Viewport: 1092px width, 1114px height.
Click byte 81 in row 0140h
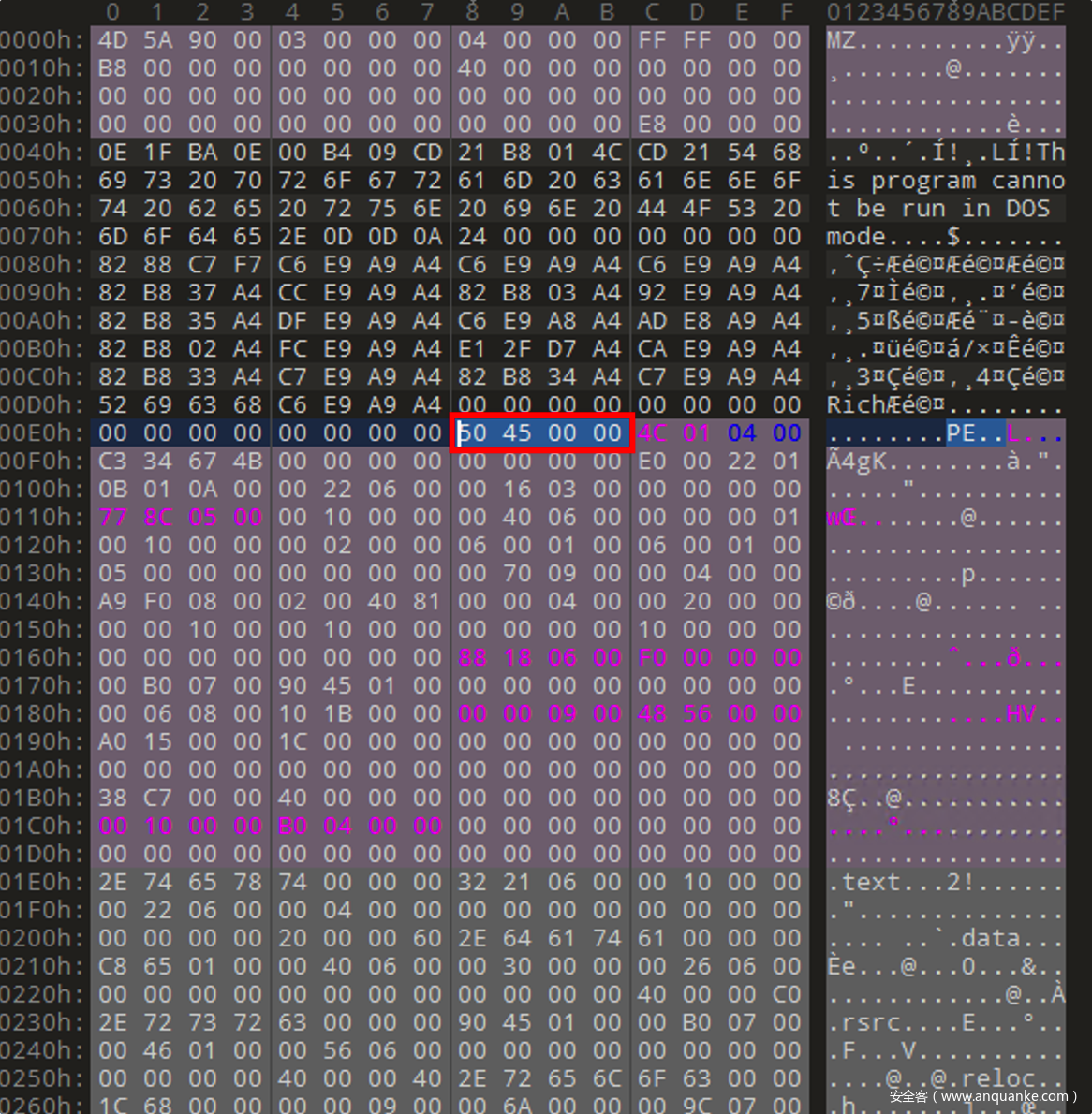click(x=426, y=602)
